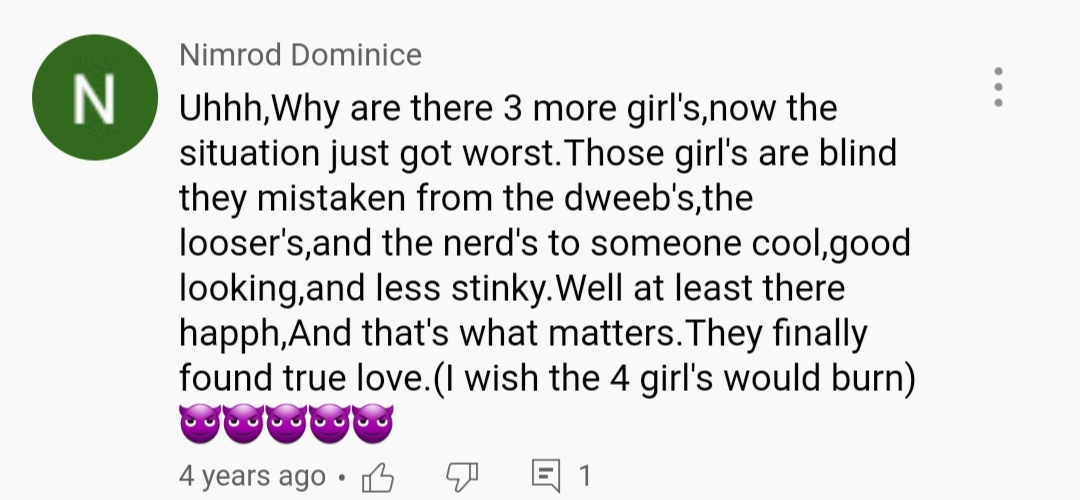
Task: Click the last purple devil emoji
Action: click(x=373, y=423)
